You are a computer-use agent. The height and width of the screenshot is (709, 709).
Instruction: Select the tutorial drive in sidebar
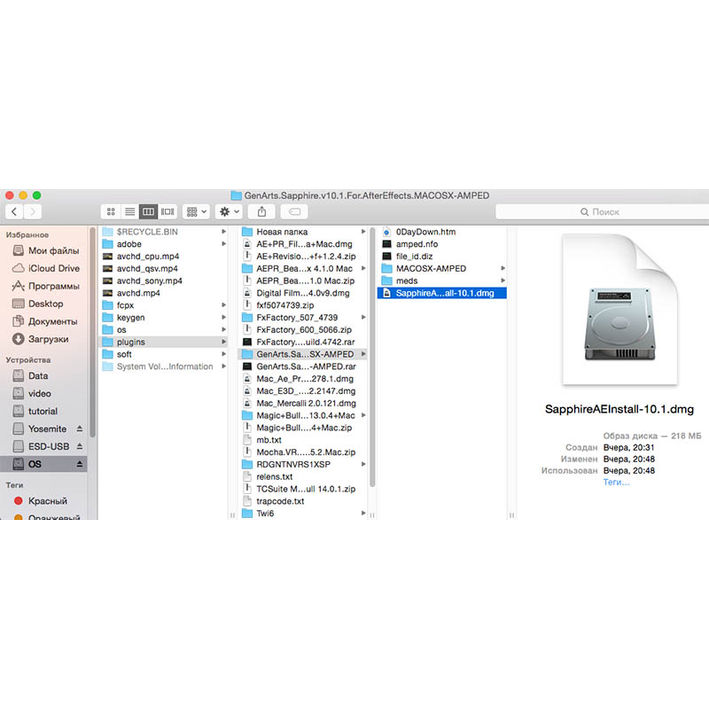(36, 411)
